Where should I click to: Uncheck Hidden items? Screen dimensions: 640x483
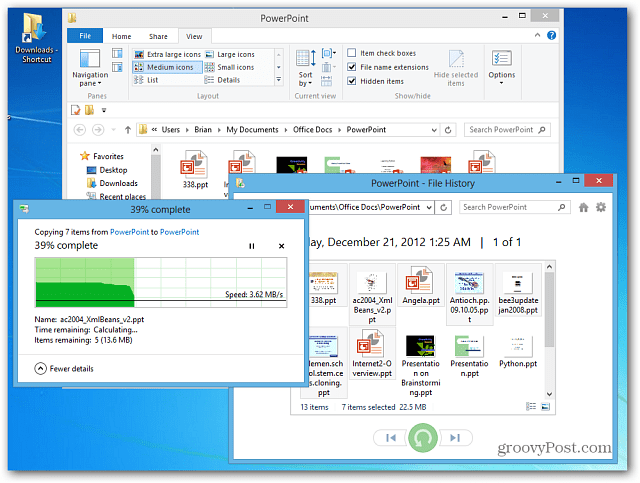[375, 81]
